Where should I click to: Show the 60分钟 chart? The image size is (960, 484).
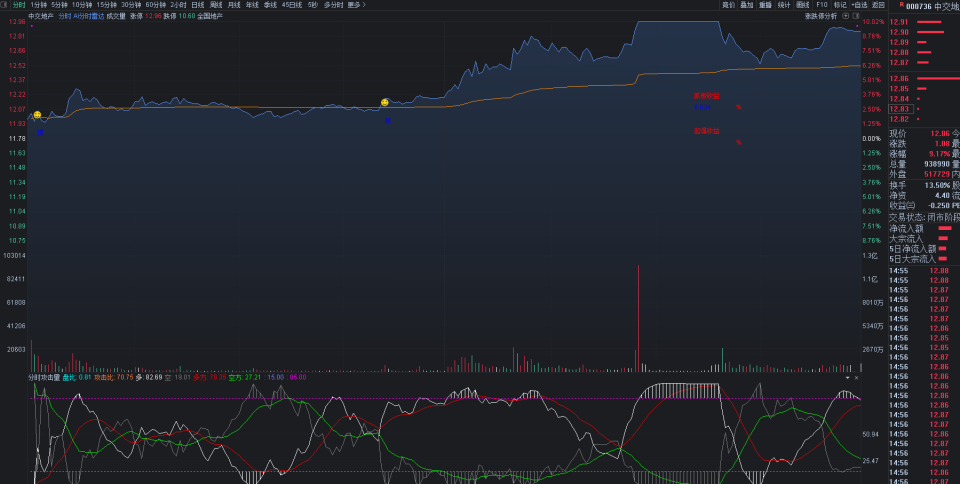point(156,4)
